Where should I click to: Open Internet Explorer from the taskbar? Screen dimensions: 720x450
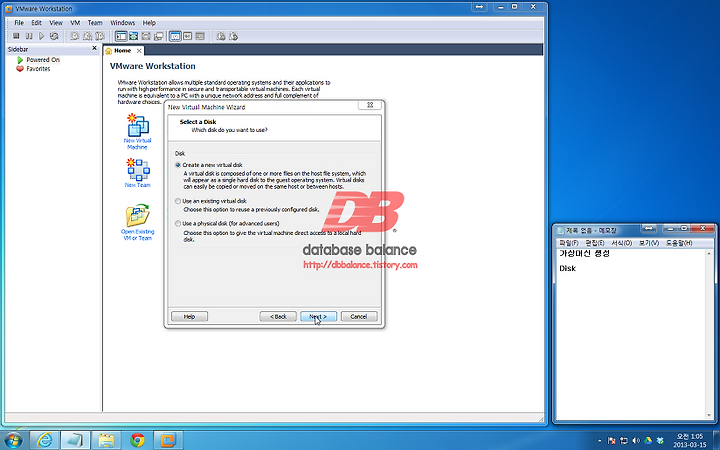[x=45, y=440]
